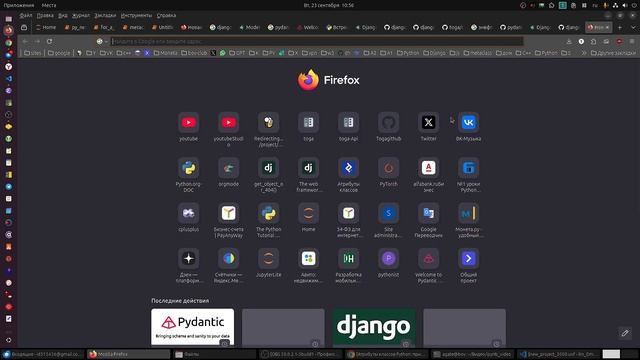Viewport: 640px width, 360px height.
Task: Open the get_object_or_404 Django shortcut
Action: tap(269, 168)
